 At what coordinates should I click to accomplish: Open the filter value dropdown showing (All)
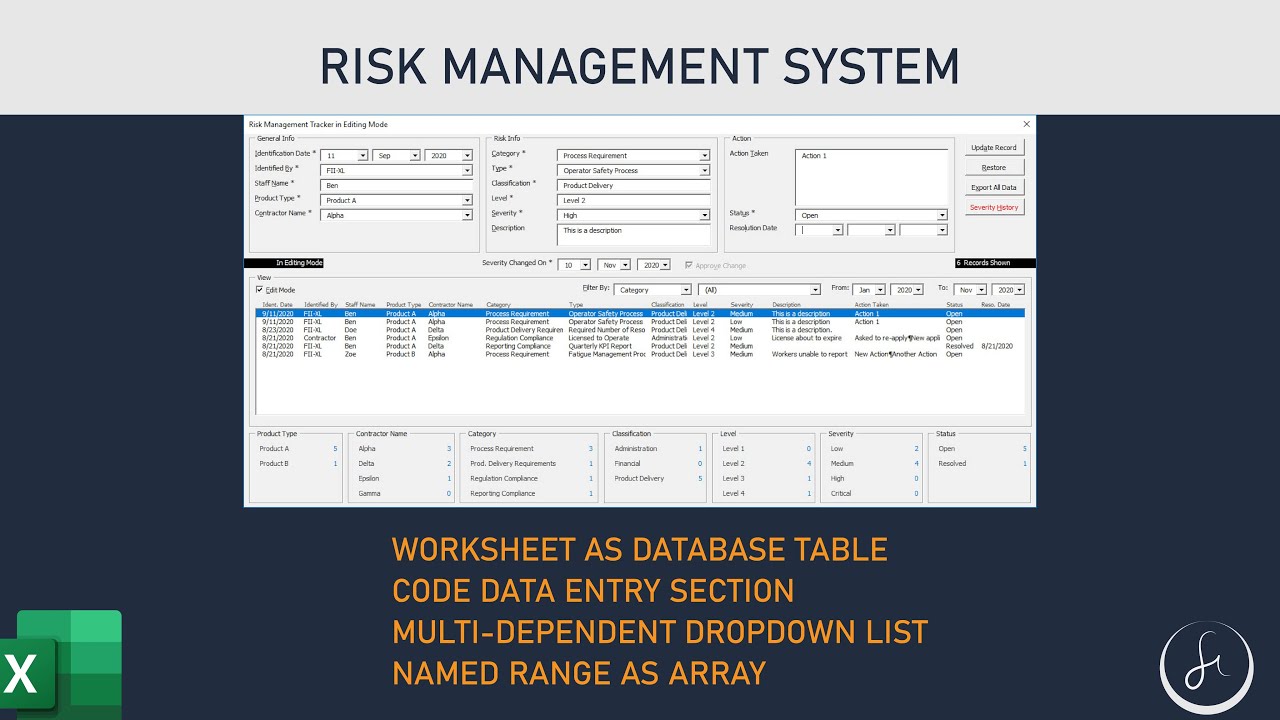(x=815, y=290)
